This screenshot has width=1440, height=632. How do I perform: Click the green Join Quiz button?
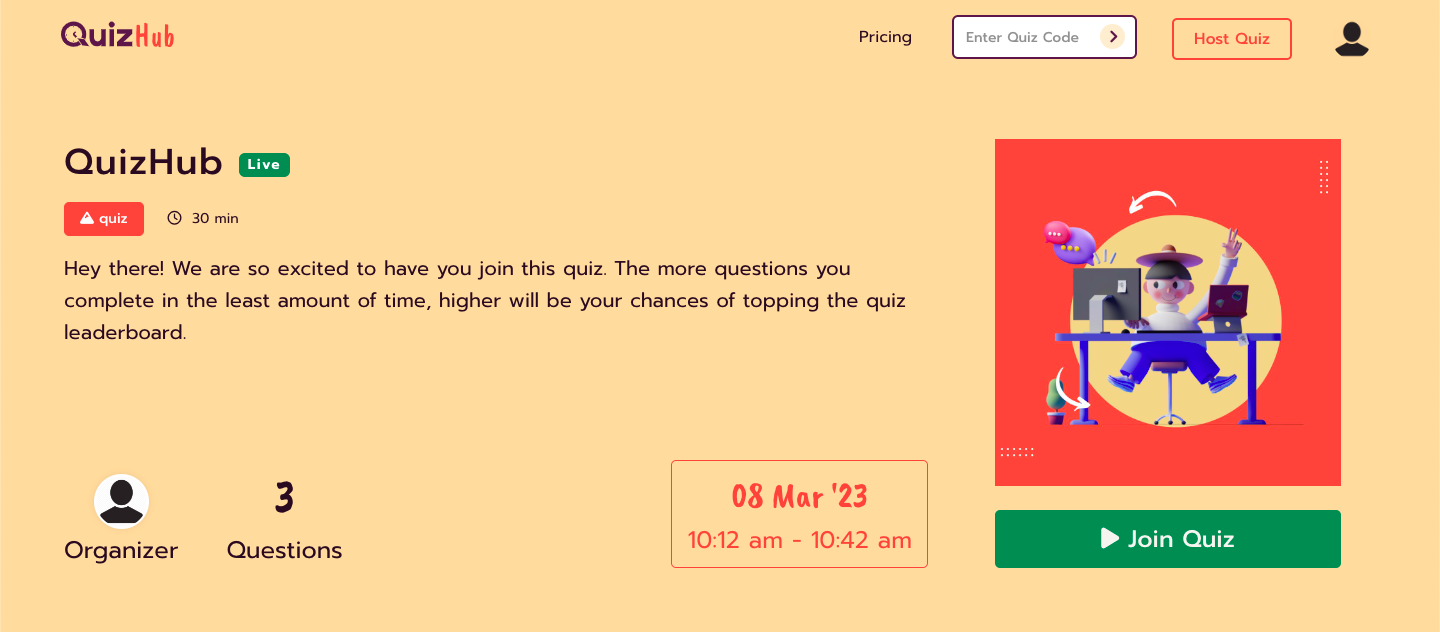coord(1167,538)
